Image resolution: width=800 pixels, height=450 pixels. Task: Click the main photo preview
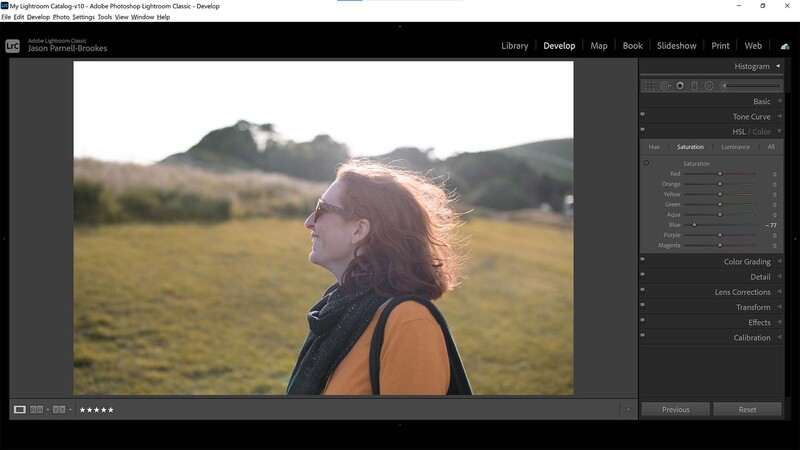(323, 228)
